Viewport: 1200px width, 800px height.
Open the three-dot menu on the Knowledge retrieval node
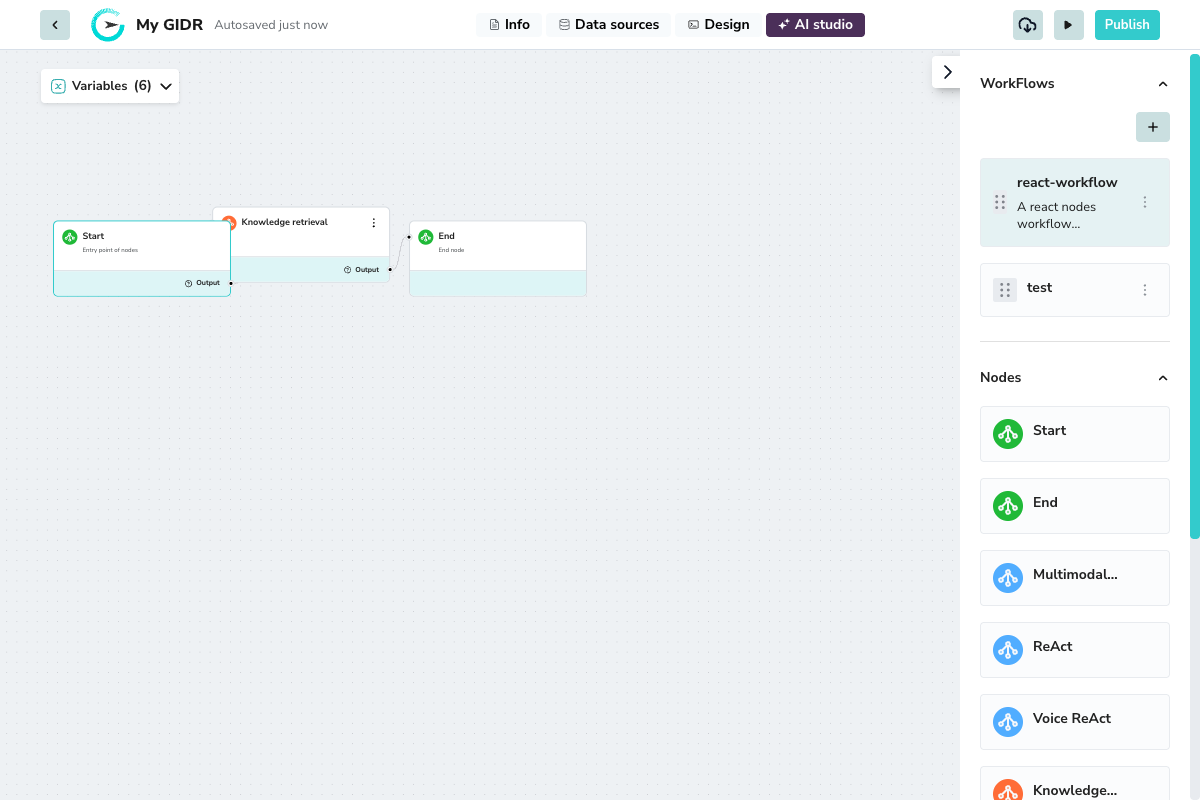[x=374, y=222]
